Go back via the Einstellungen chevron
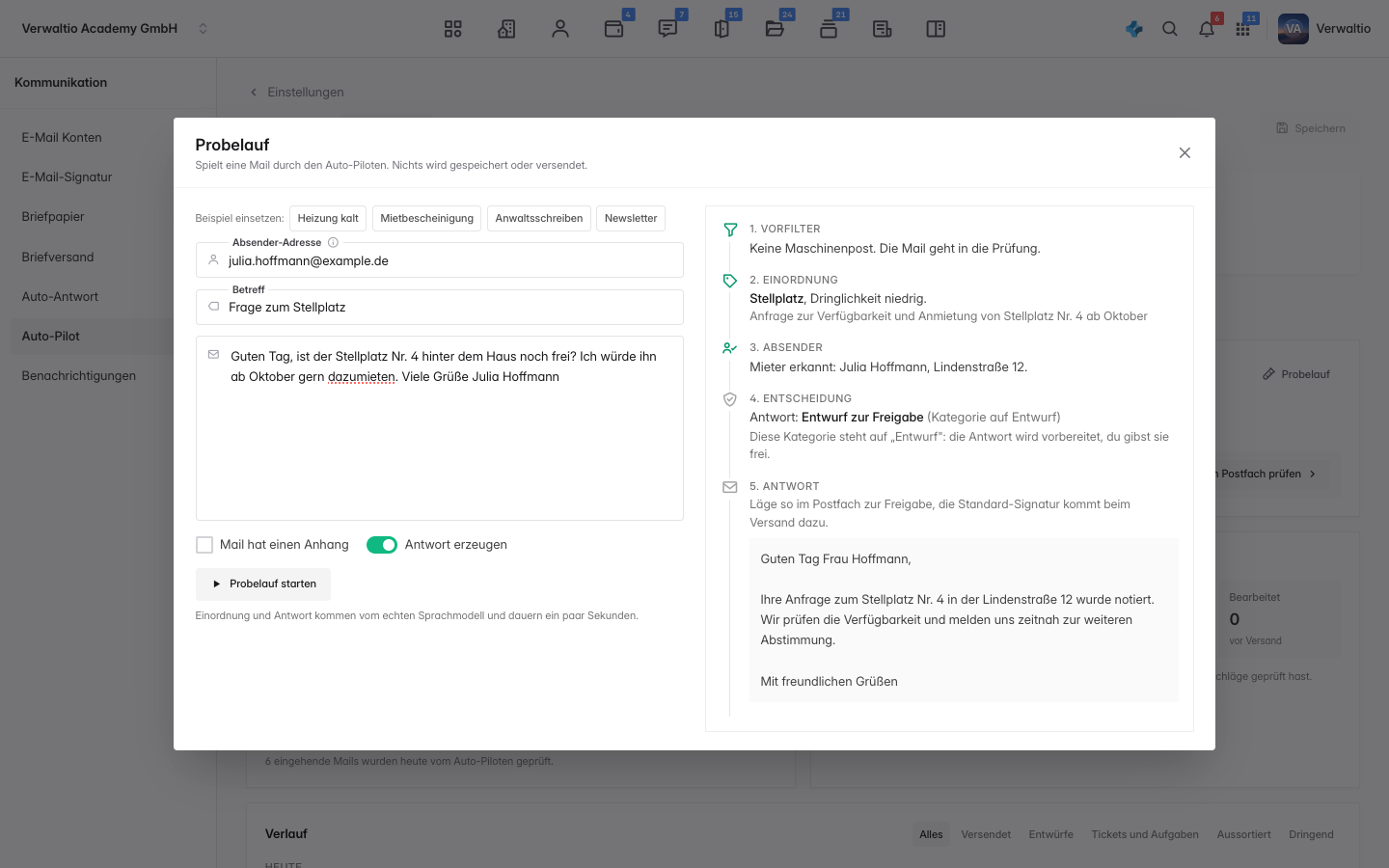The height and width of the screenshot is (868, 1389). (254, 93)
